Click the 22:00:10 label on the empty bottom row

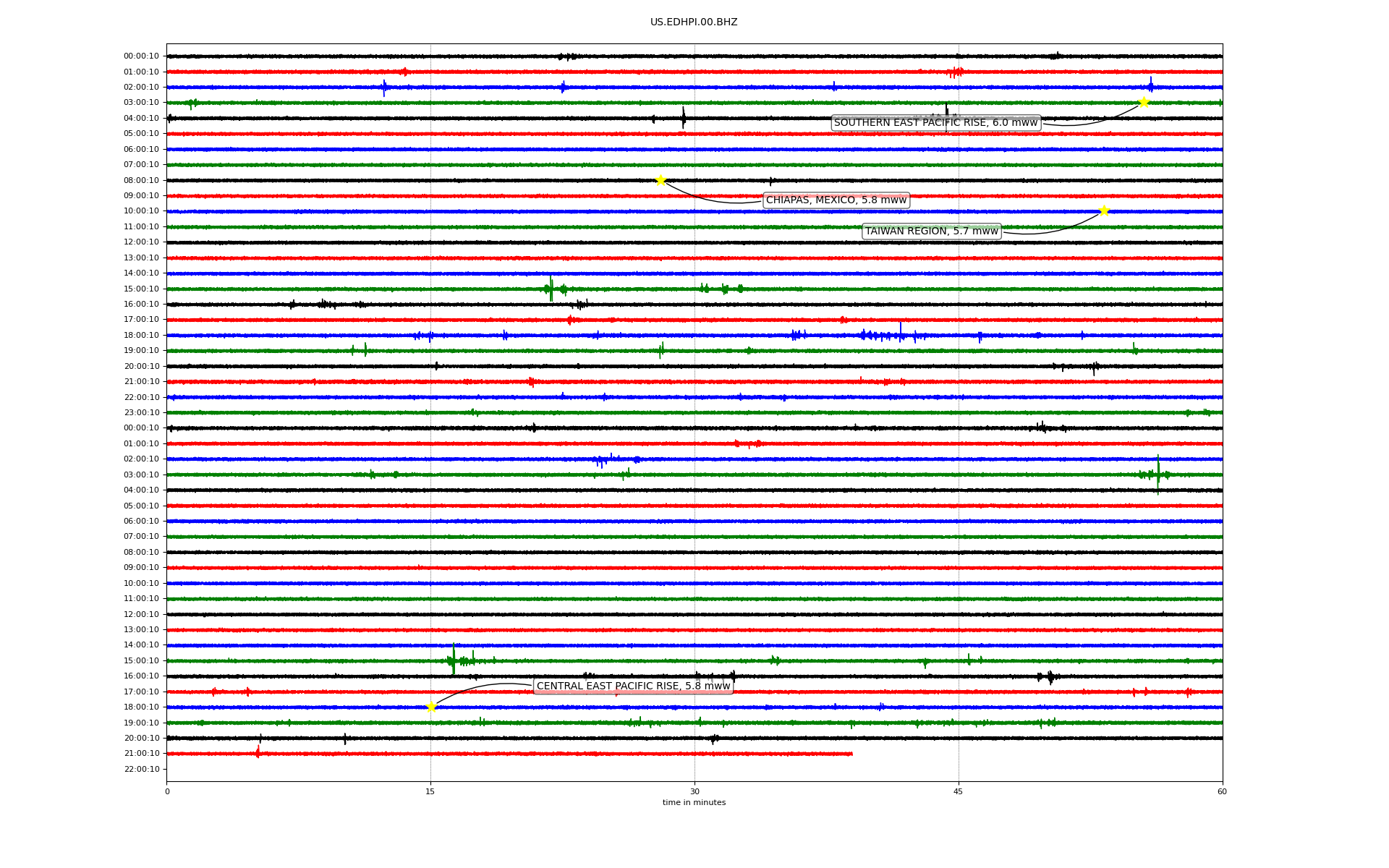pyautogui.click(x=141, y=769)
